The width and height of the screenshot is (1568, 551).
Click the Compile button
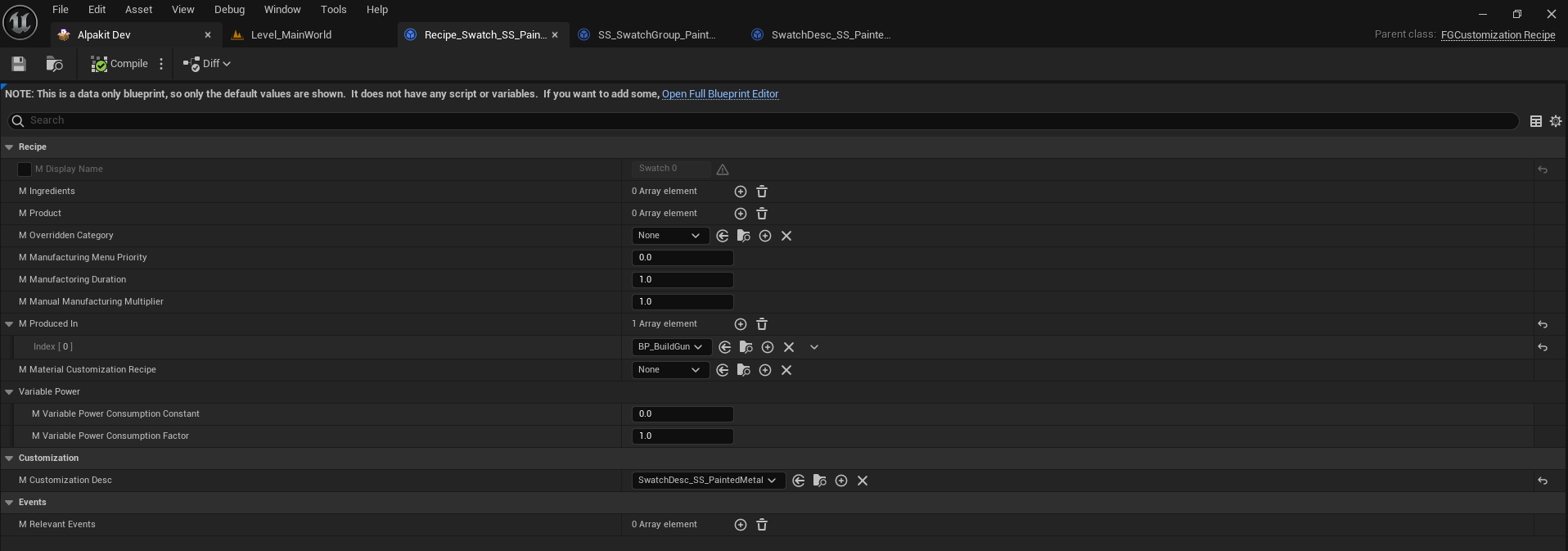point(119,64)
